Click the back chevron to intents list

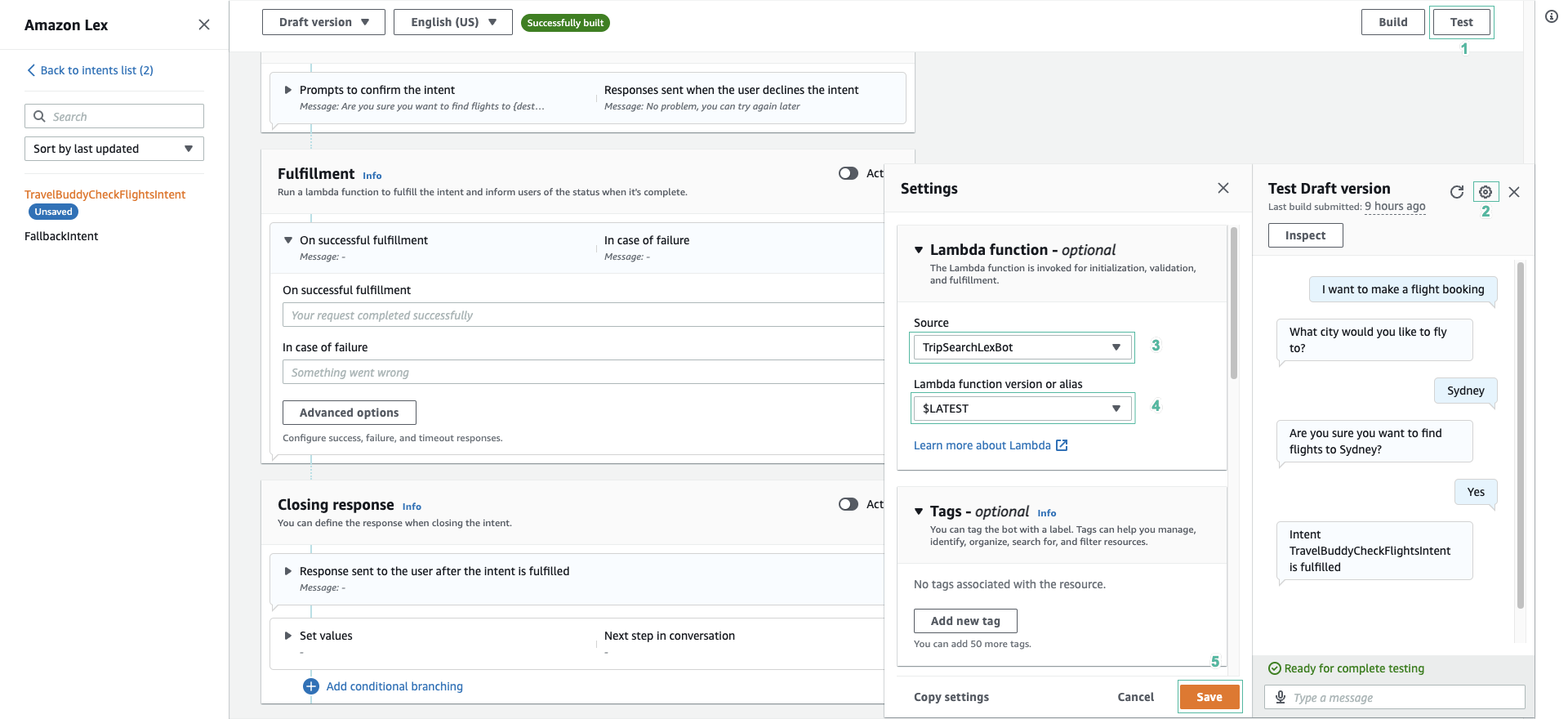click(x=31, y=70)
